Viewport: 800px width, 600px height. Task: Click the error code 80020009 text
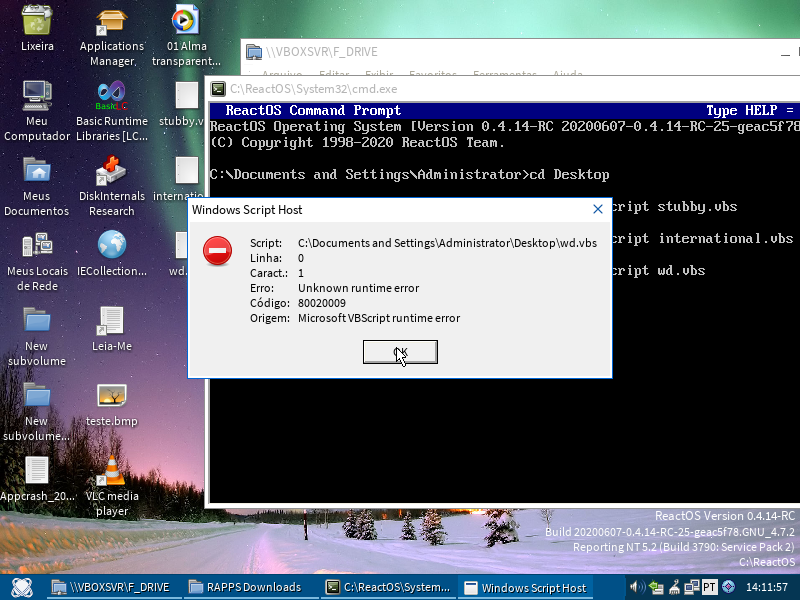(321, 303)
